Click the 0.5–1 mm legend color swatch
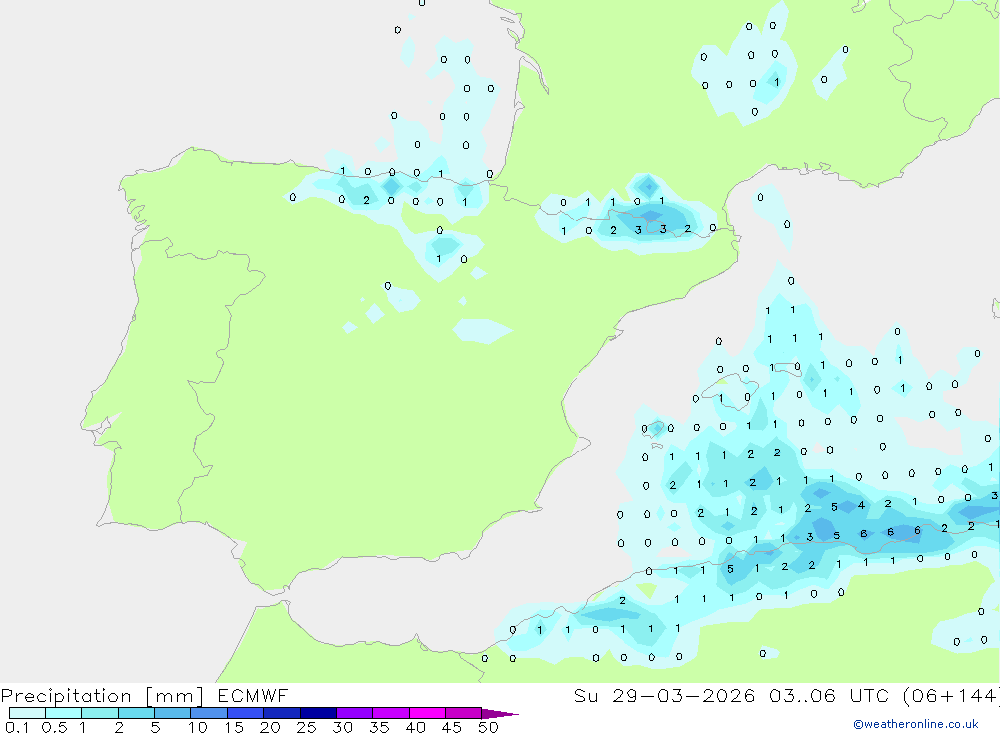Screen dimensions: 1000x733 pos(64,713)
